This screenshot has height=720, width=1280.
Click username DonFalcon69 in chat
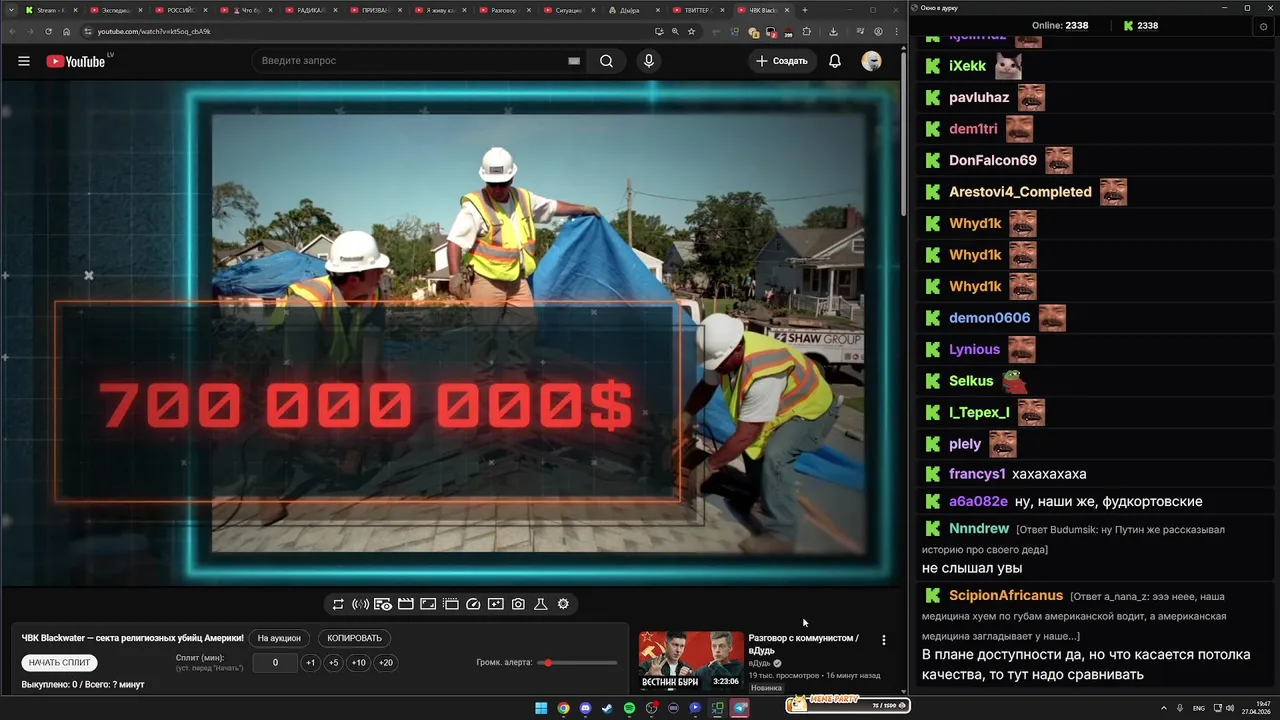point(993,160)
